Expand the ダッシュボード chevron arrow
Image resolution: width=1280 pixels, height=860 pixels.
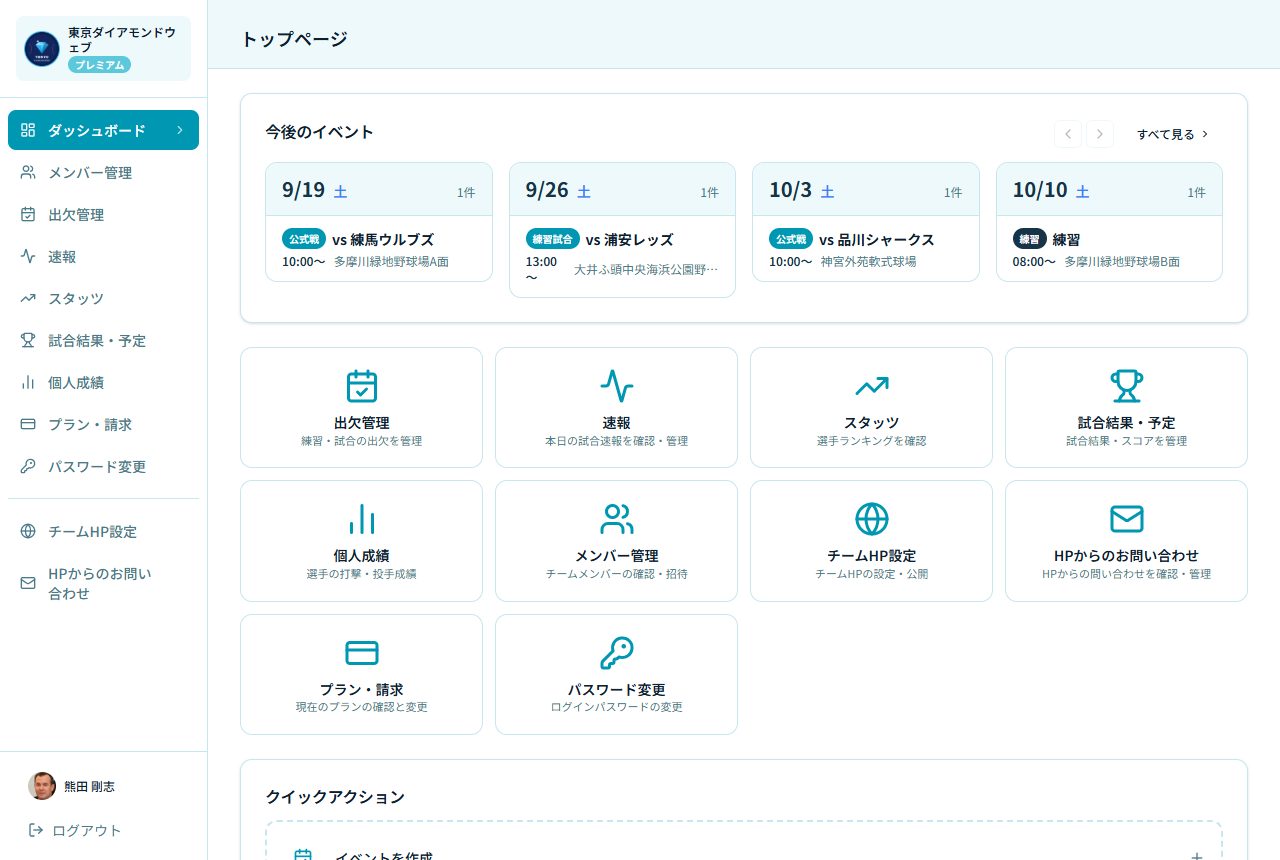pos(179,130)
